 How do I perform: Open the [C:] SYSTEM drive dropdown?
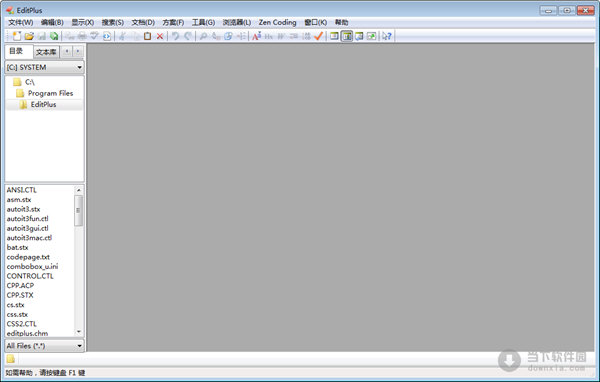45,67
